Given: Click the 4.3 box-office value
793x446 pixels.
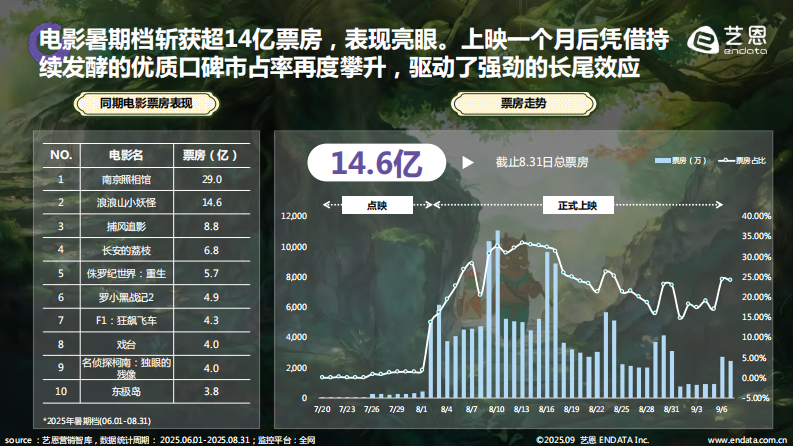Looking at the screenshot, I should (211, 321).
